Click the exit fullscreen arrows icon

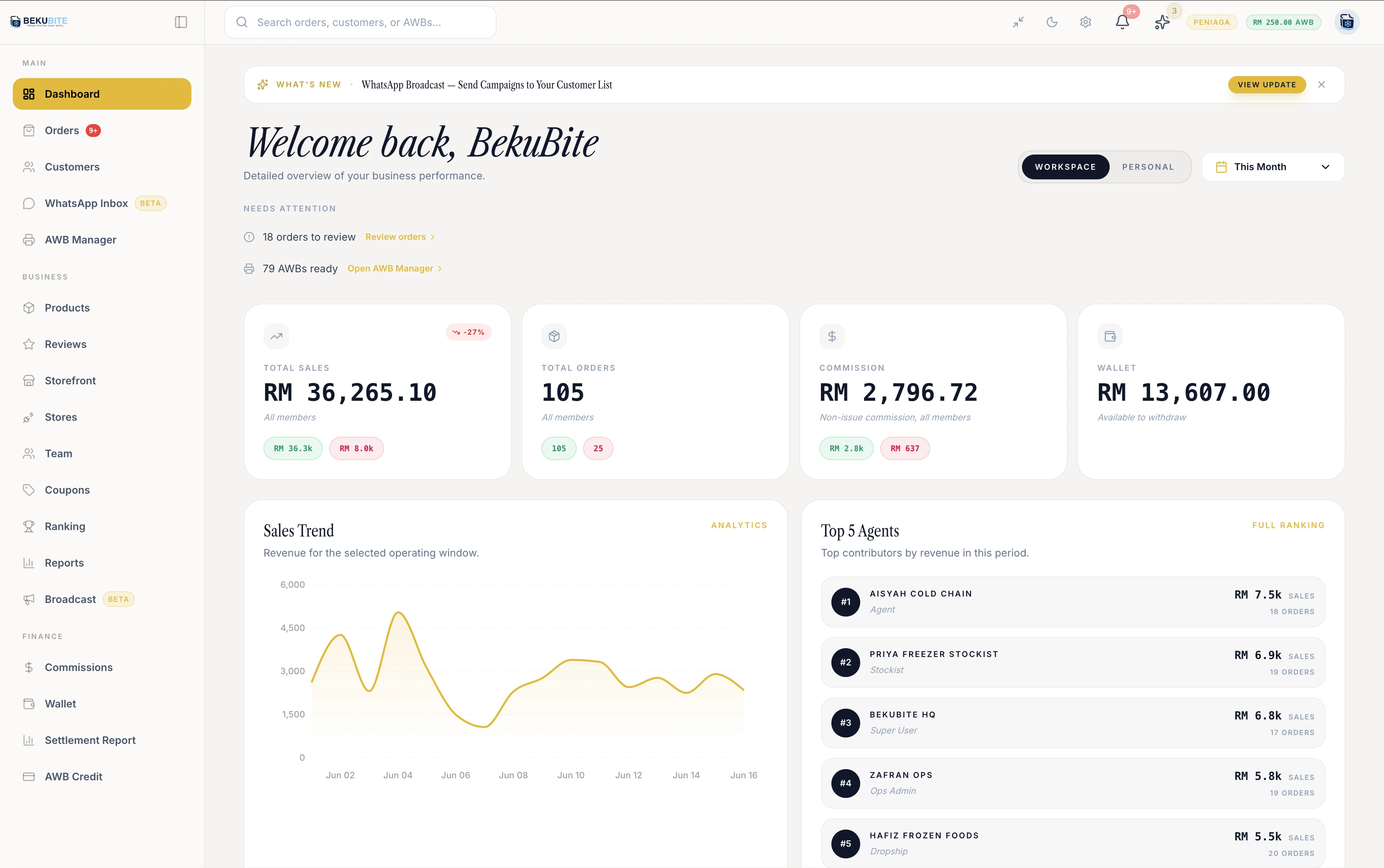tap(1018, 22)
